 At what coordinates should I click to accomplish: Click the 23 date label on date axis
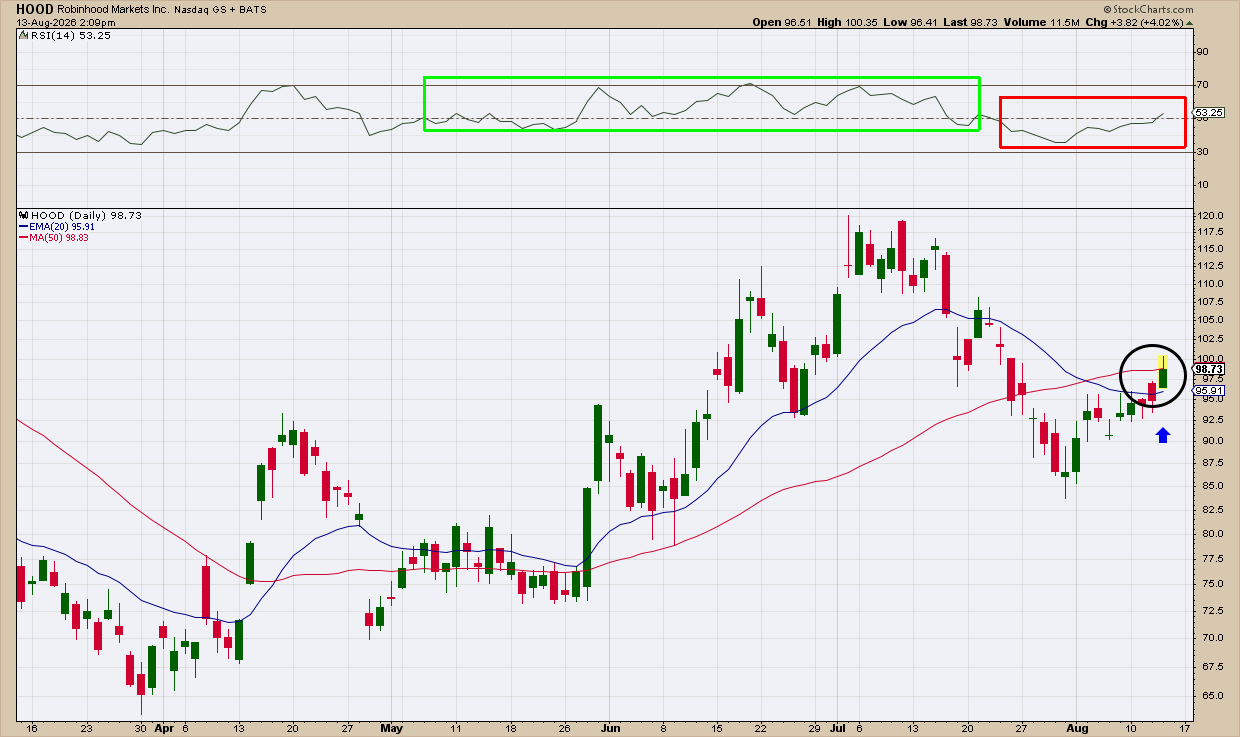87,729
